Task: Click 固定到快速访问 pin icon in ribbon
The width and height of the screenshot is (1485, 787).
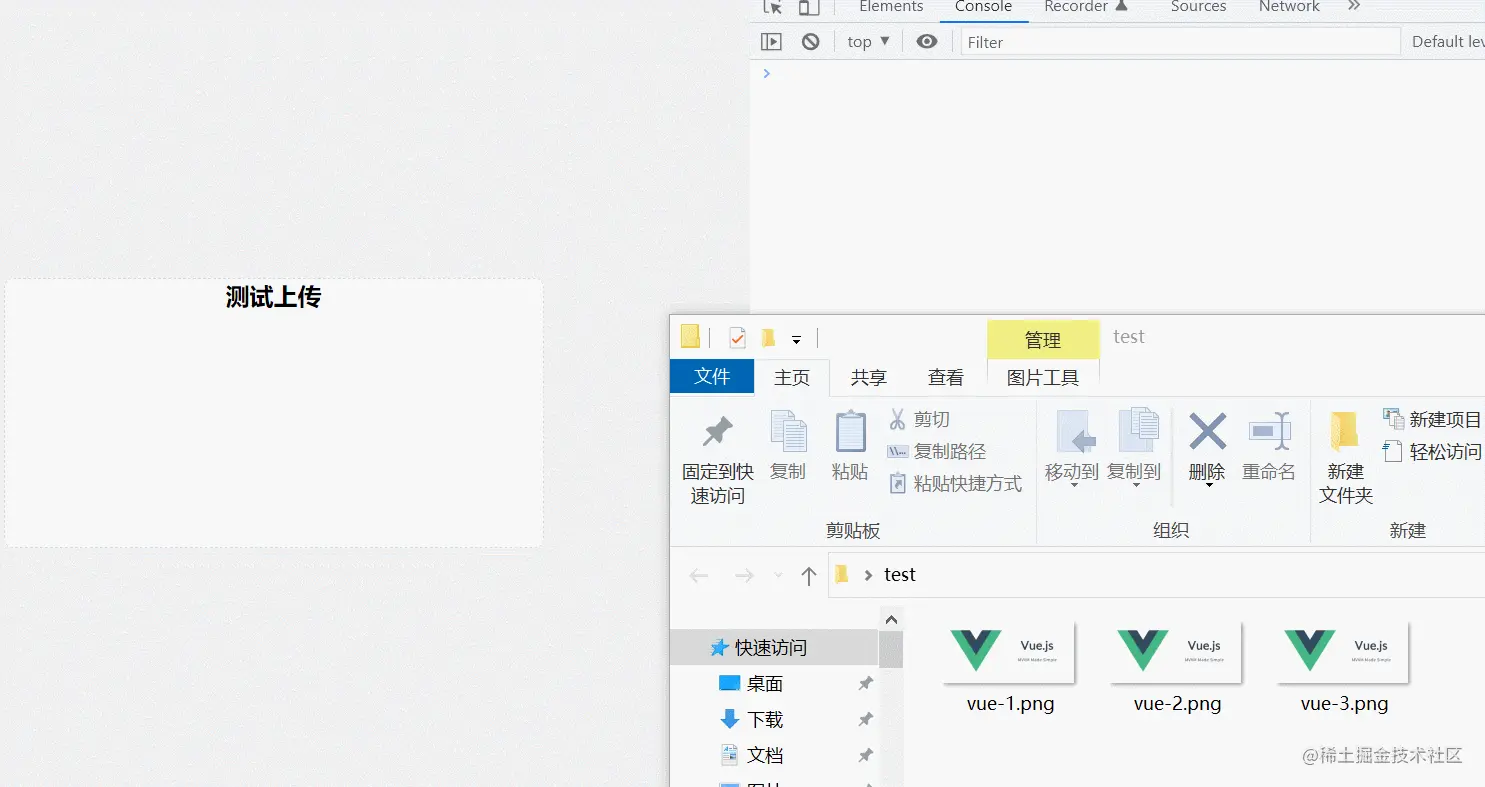Action: [717, 432]
